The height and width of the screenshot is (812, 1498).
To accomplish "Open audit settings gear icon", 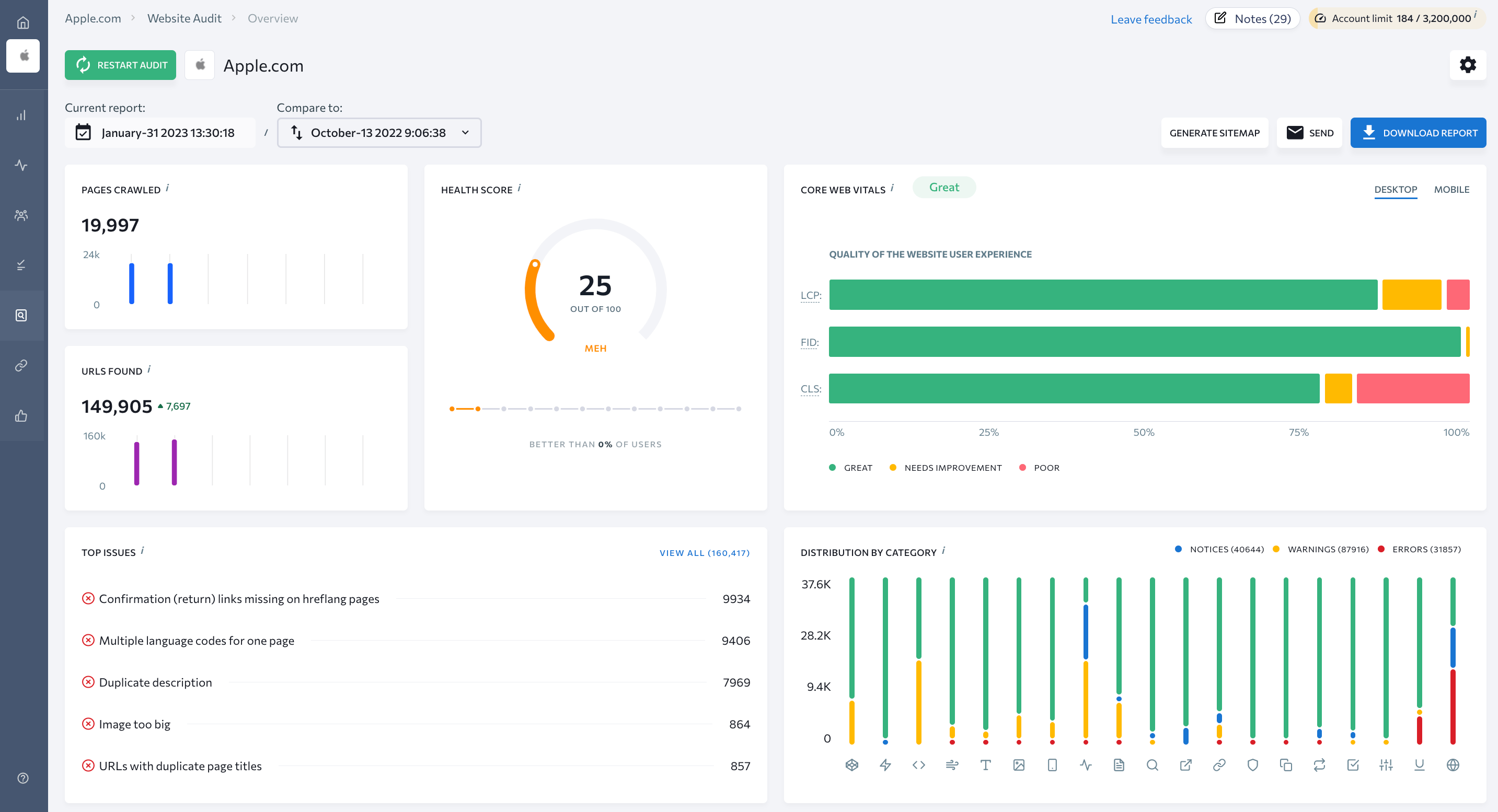I will click(x=1467, y=65).
